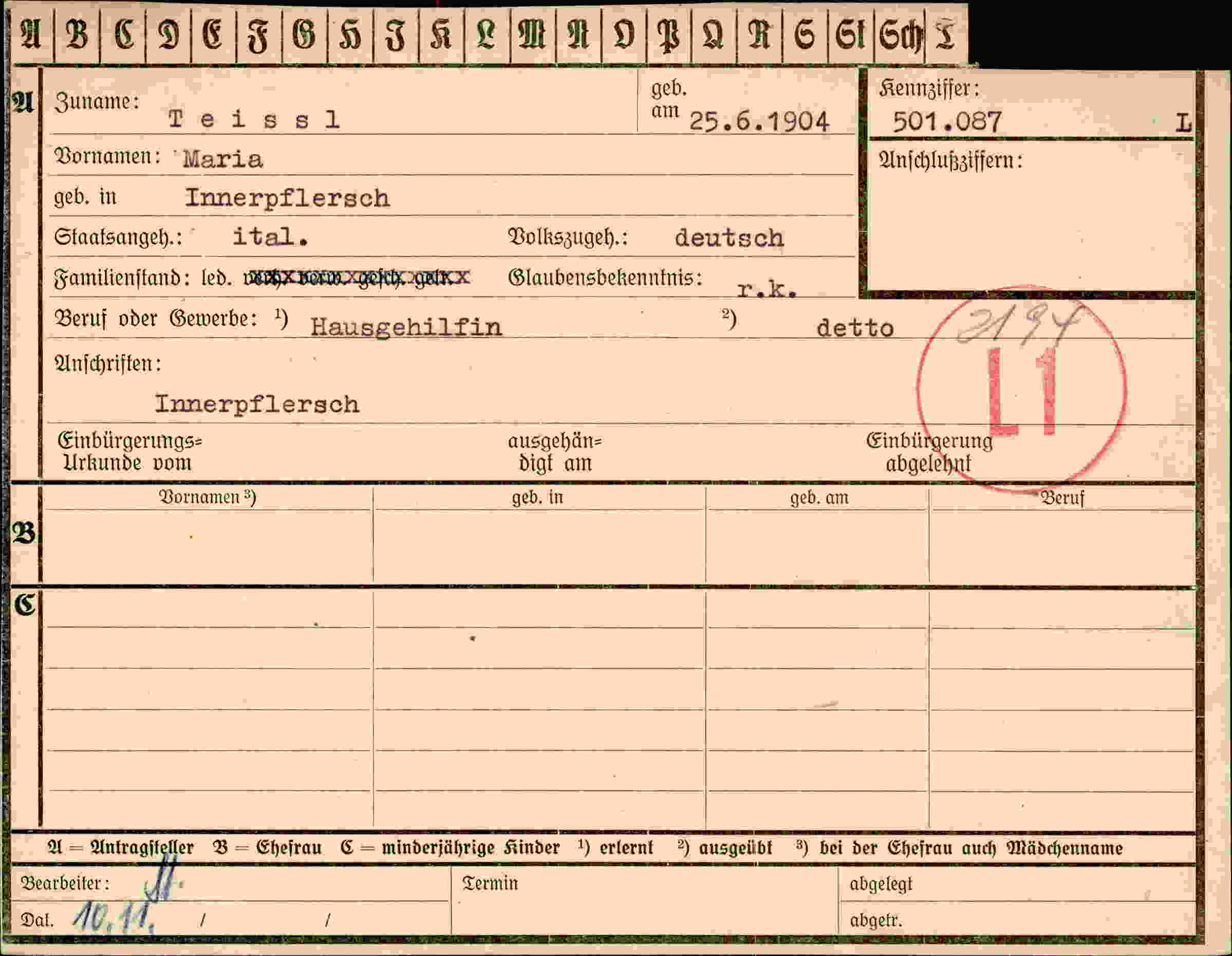This screenshot has height=956, width=1232.
Task: Select the letter M index tab
Action: pos(532,35)
